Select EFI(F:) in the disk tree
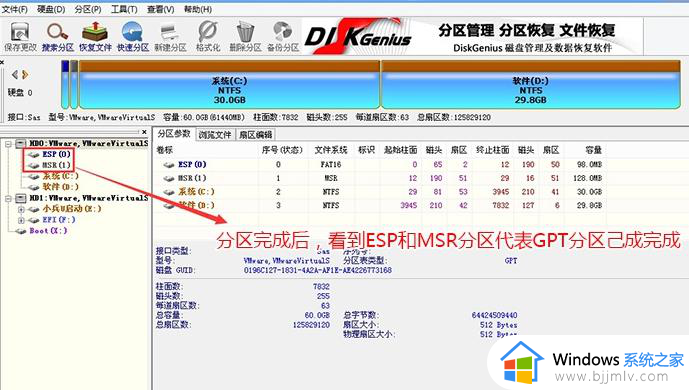689x390 pixels. click(59, 220)
